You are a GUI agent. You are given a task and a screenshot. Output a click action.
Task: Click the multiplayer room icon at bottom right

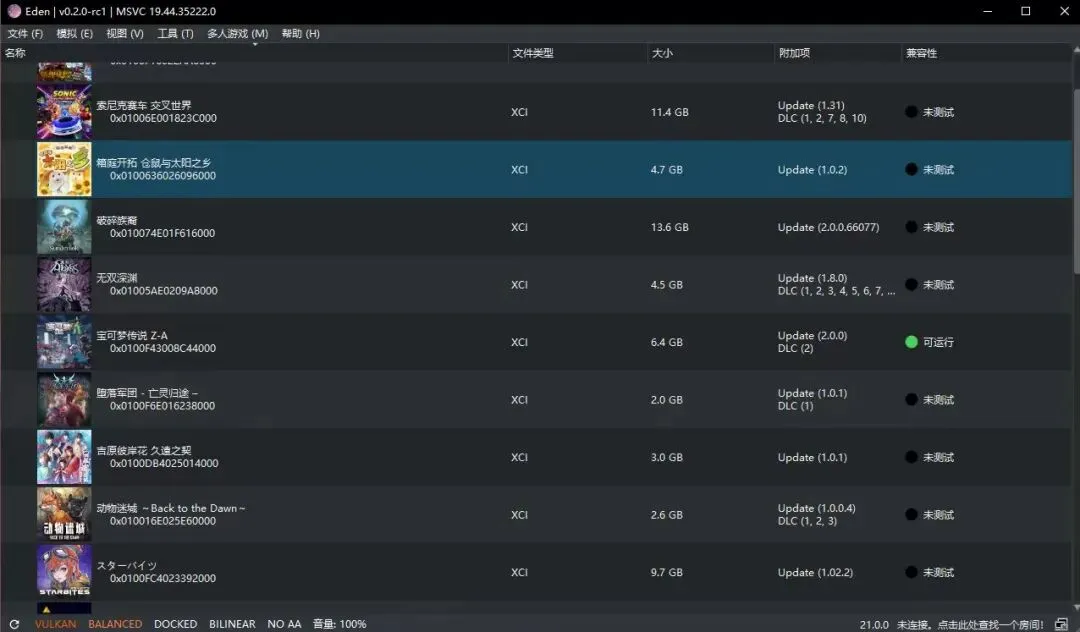[x=1061, y=624]
